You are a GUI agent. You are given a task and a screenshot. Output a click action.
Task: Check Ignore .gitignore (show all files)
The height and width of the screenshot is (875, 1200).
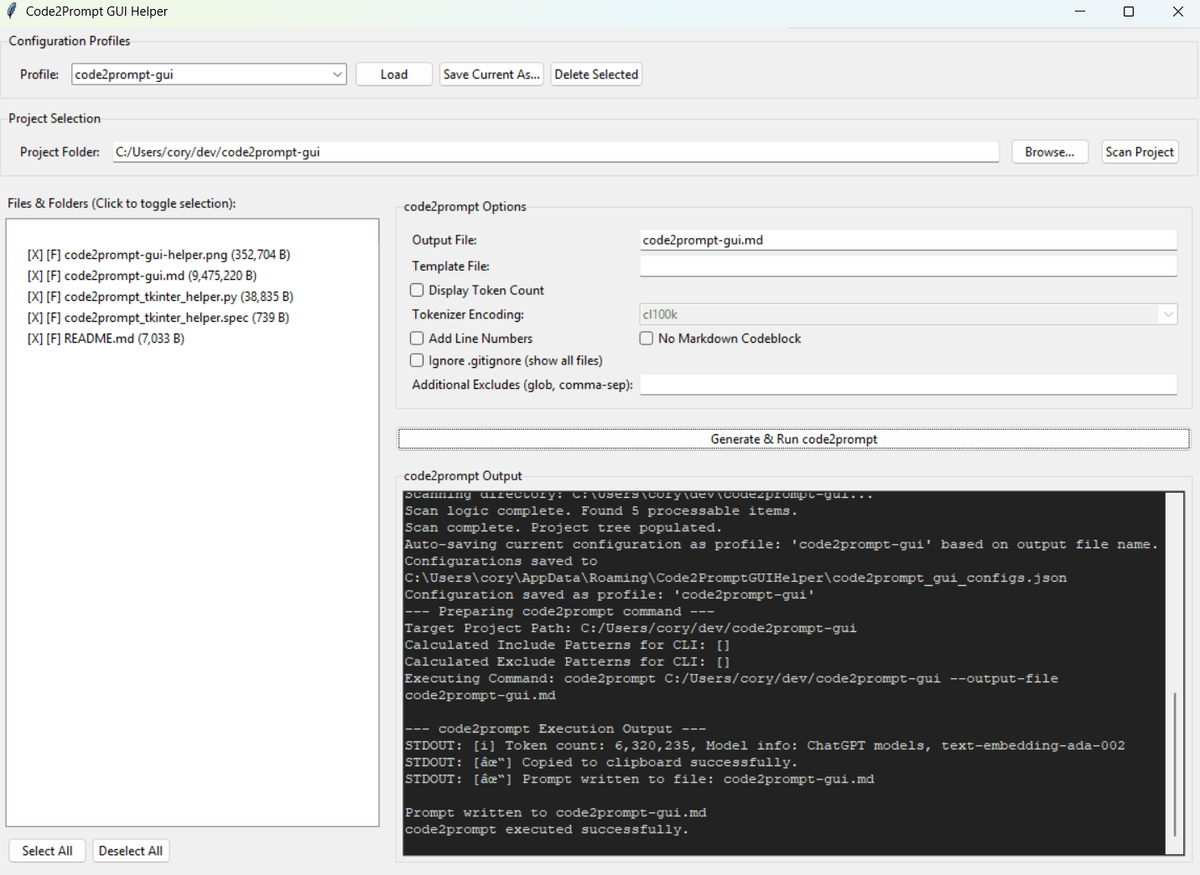tap(417, 360)
